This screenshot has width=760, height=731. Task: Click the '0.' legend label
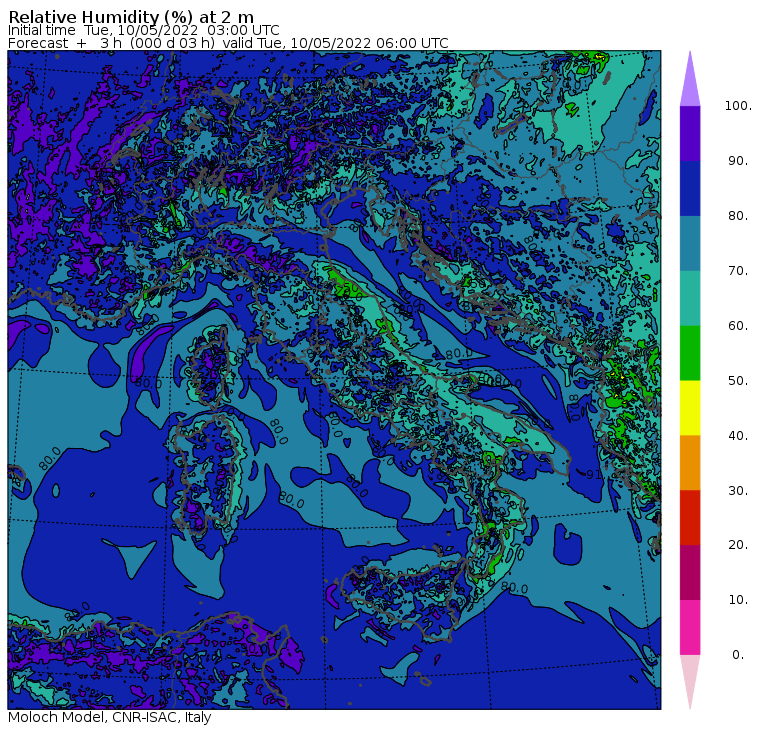(x=738, y=655)
